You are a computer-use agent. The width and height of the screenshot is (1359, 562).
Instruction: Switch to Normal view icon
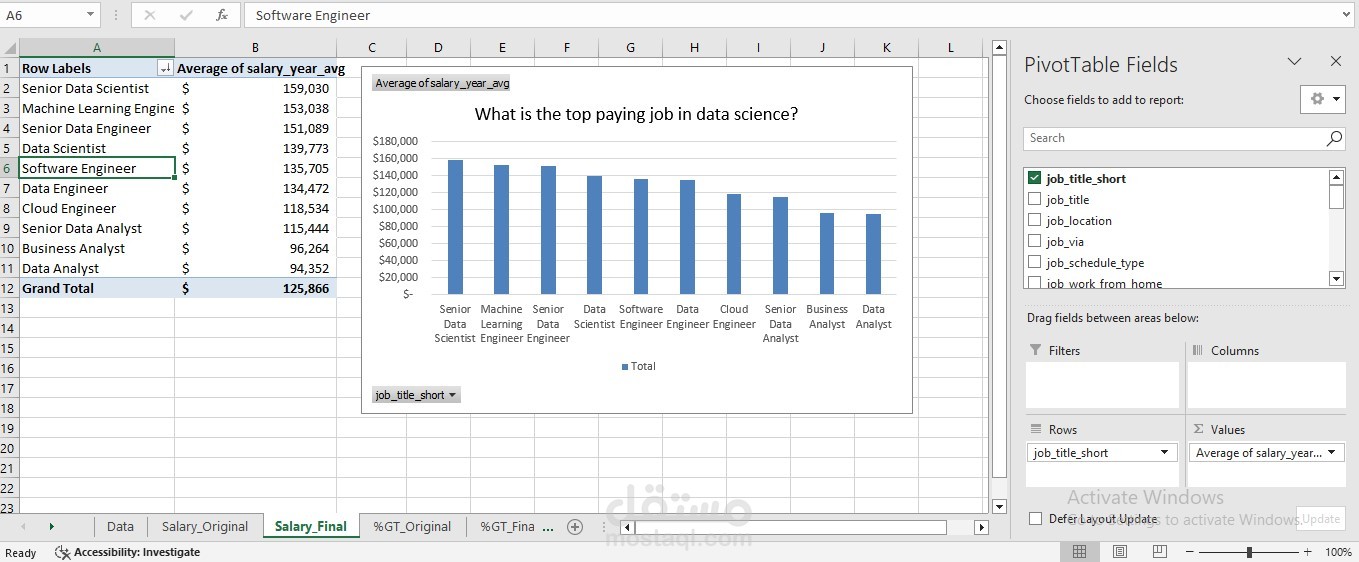click(x=1079, y=552)
